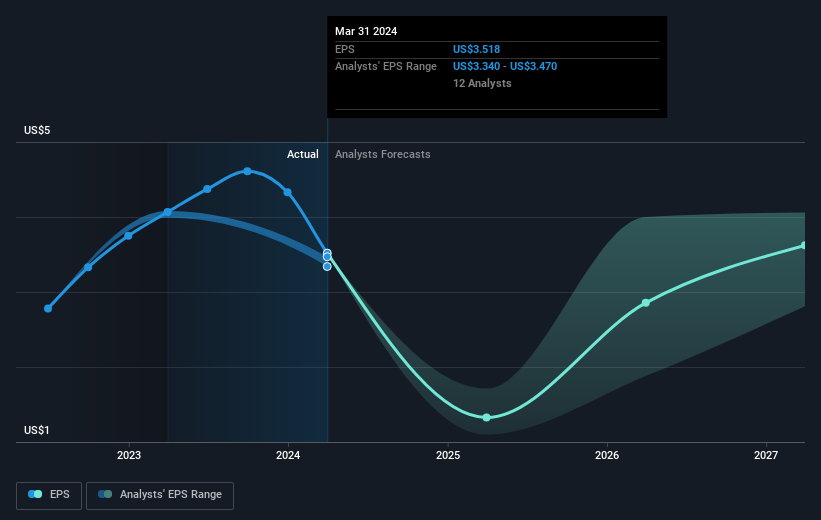The image size is (821, 520).
Task: Click the US$3.518 EPS value in tooltip
Action: tap(476, 49)
